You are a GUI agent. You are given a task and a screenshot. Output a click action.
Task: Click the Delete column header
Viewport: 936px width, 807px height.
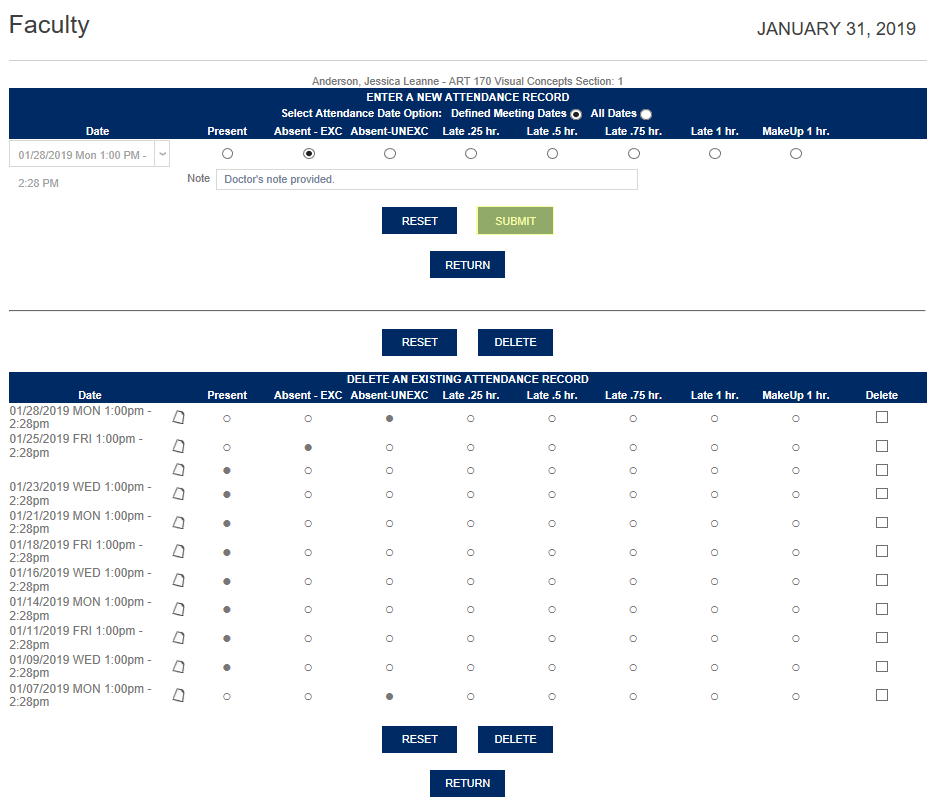tap(882, 395)
